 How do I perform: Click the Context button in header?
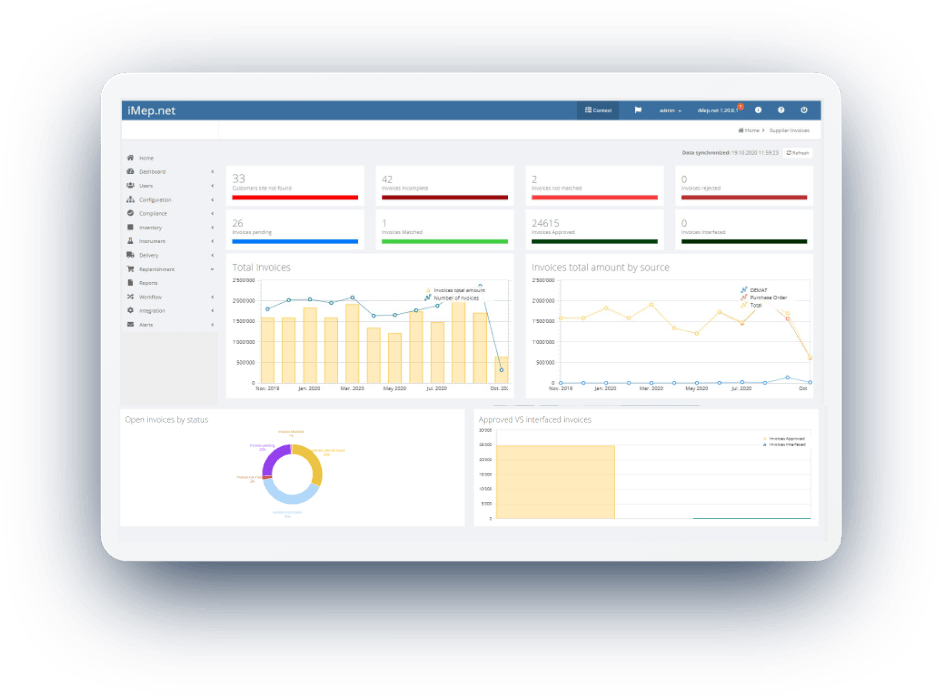(x=598, y=110)
